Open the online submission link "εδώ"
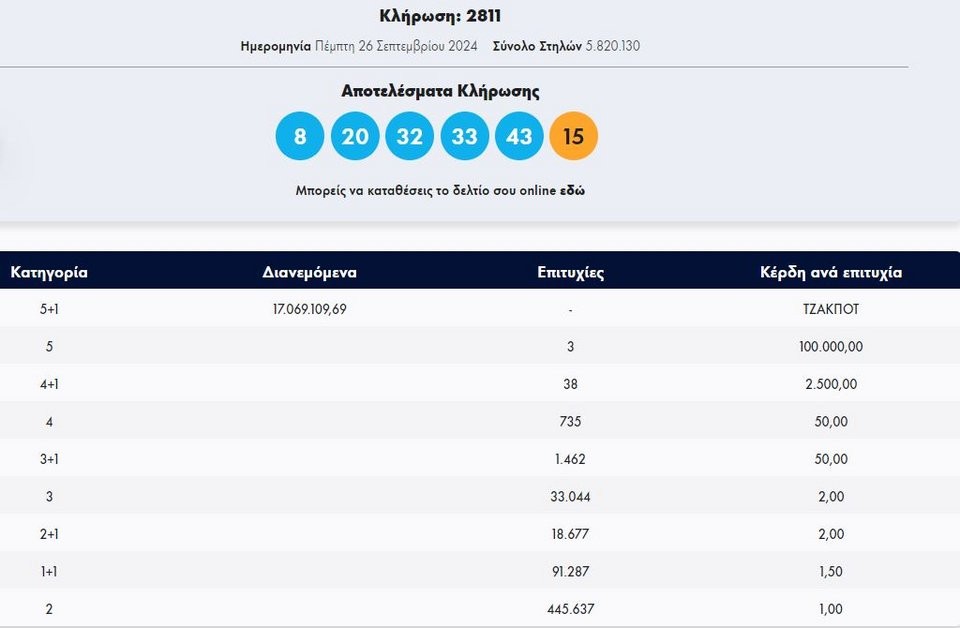The width and height of the screenshot is (960, 628). pyautogui.click(x=572, y=190)
